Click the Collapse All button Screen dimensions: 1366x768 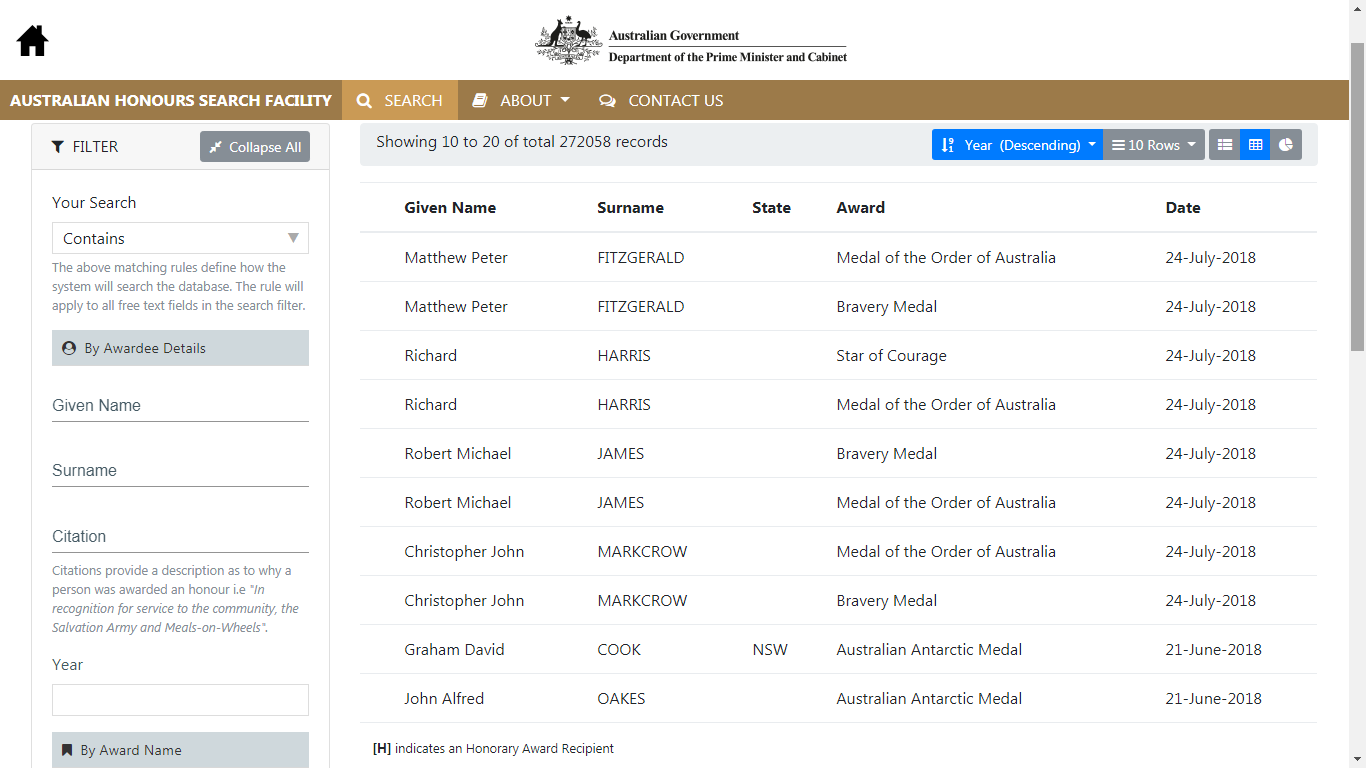coord(255,147)
